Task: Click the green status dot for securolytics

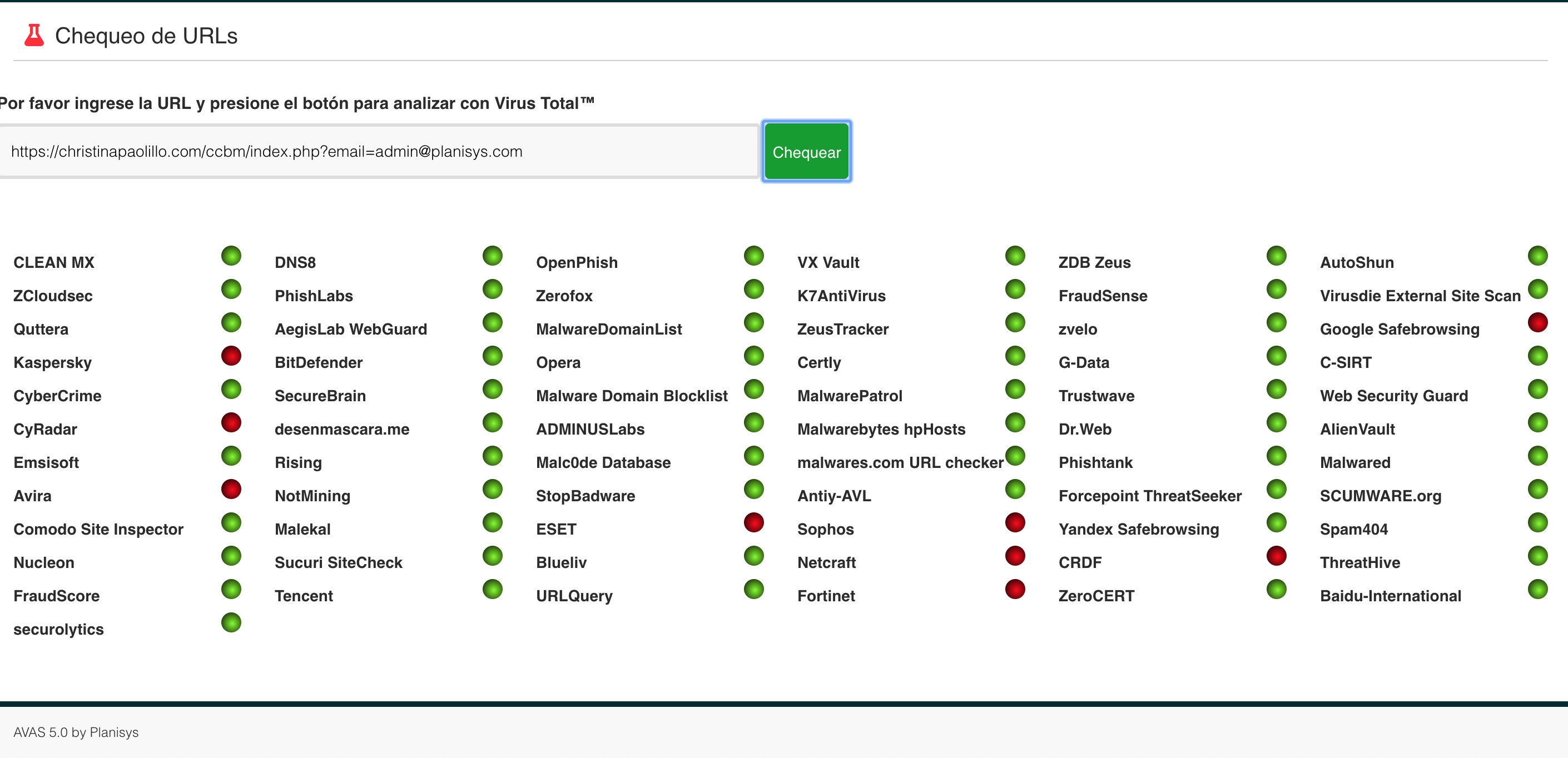Action: (231, 622)
